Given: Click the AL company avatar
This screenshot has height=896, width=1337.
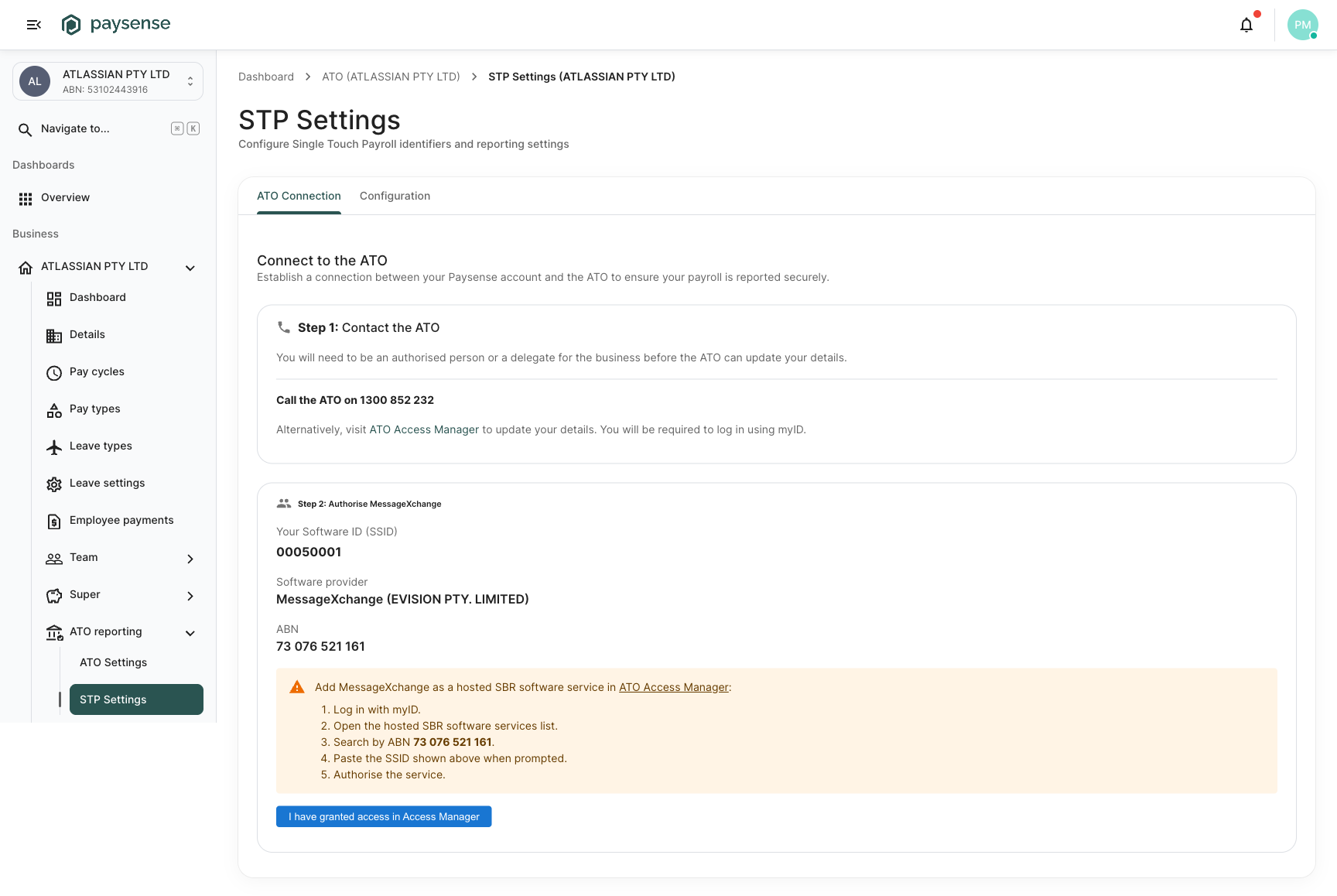Looking at the screenshot, I should (x=35, y=81).
